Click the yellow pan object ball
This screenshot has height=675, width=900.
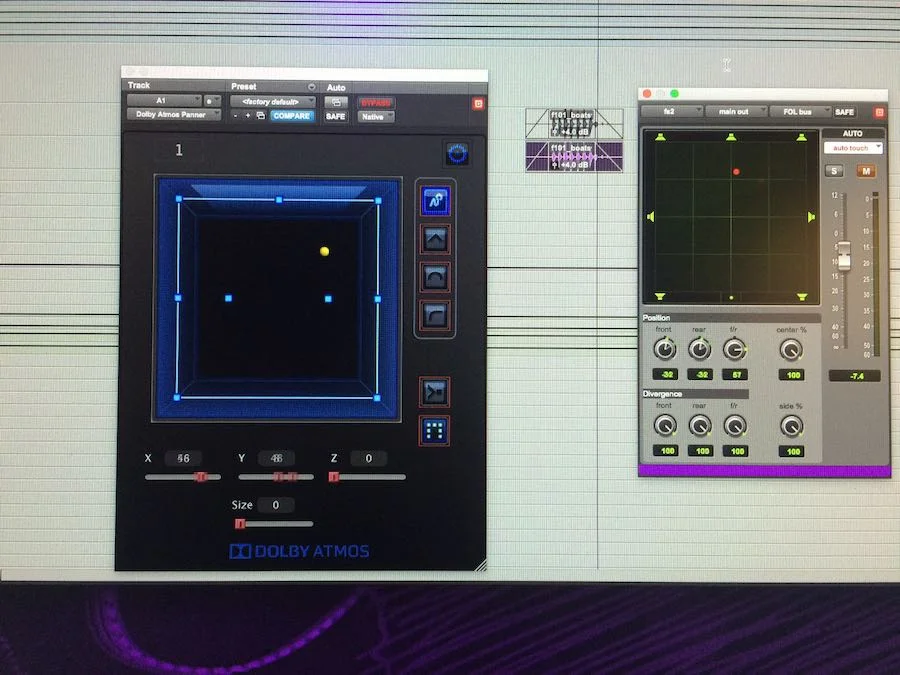click(324, 251)
